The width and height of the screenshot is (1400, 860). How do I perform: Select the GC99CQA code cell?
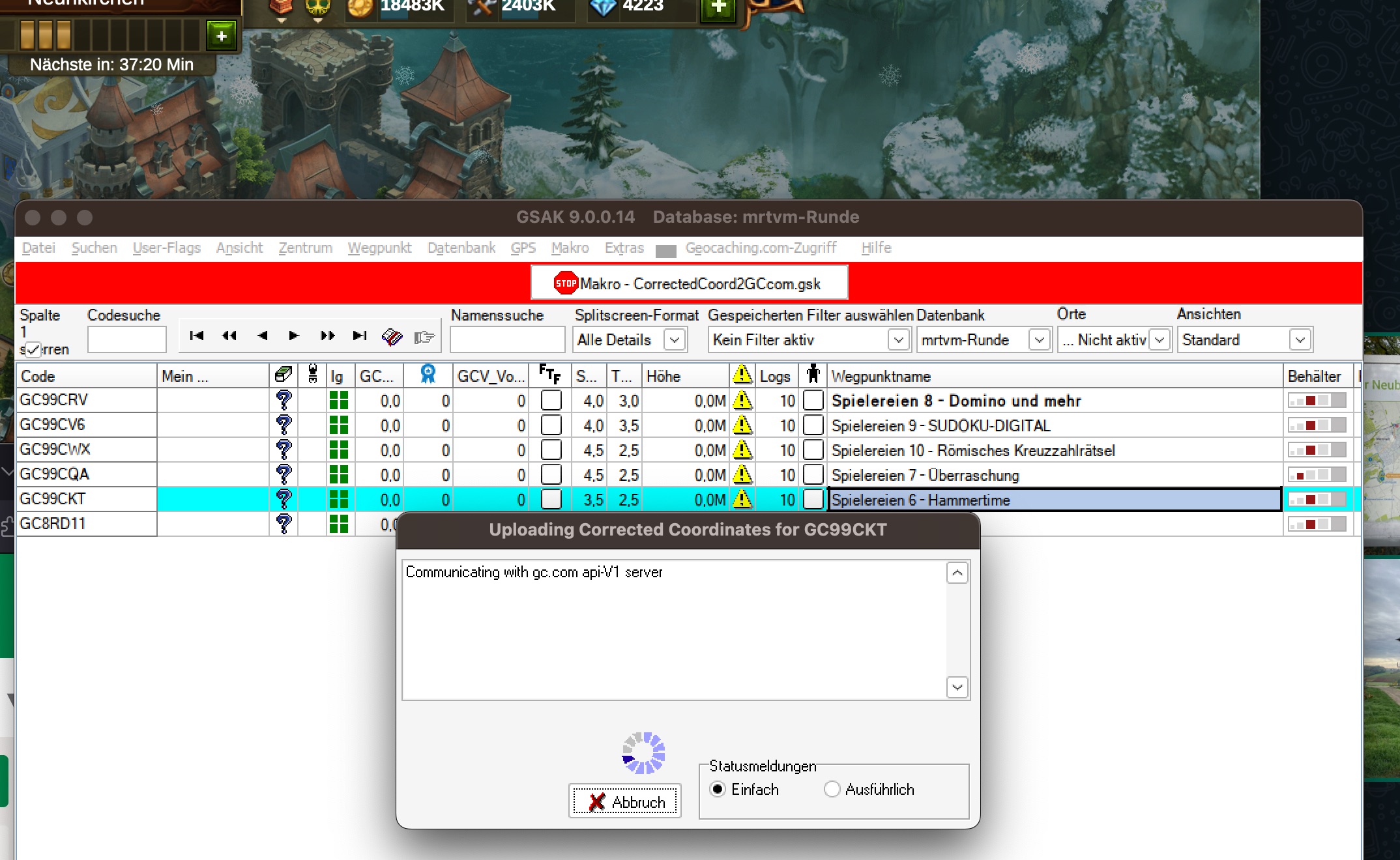click(x=87, y=474)
